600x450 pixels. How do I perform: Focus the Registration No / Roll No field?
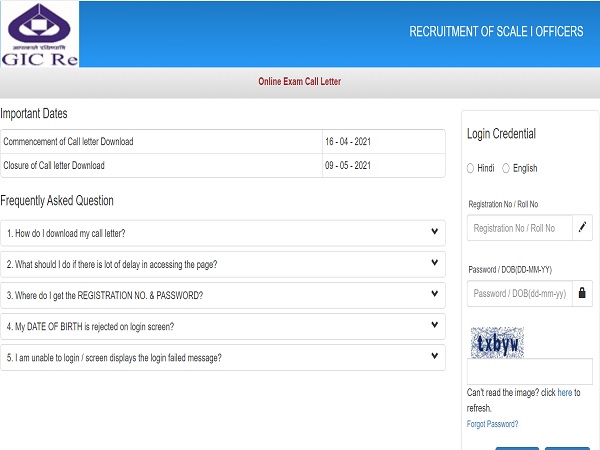click(519, 228)
